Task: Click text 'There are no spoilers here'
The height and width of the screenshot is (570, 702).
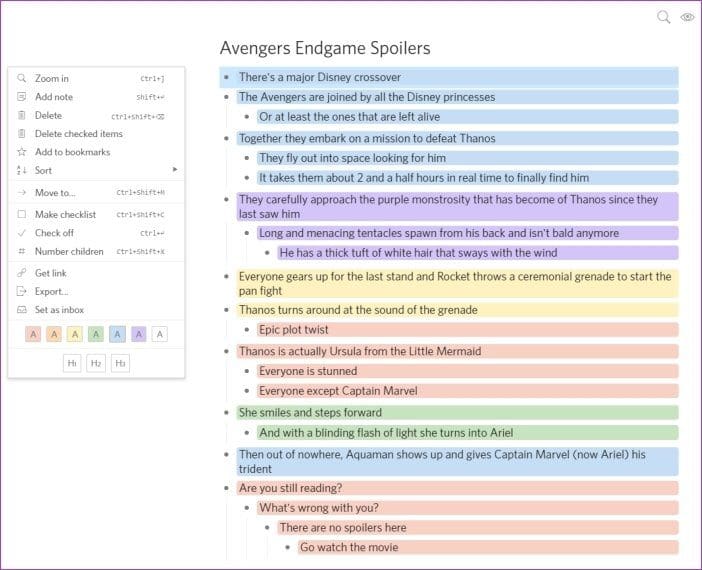Action: coord(343,527)
